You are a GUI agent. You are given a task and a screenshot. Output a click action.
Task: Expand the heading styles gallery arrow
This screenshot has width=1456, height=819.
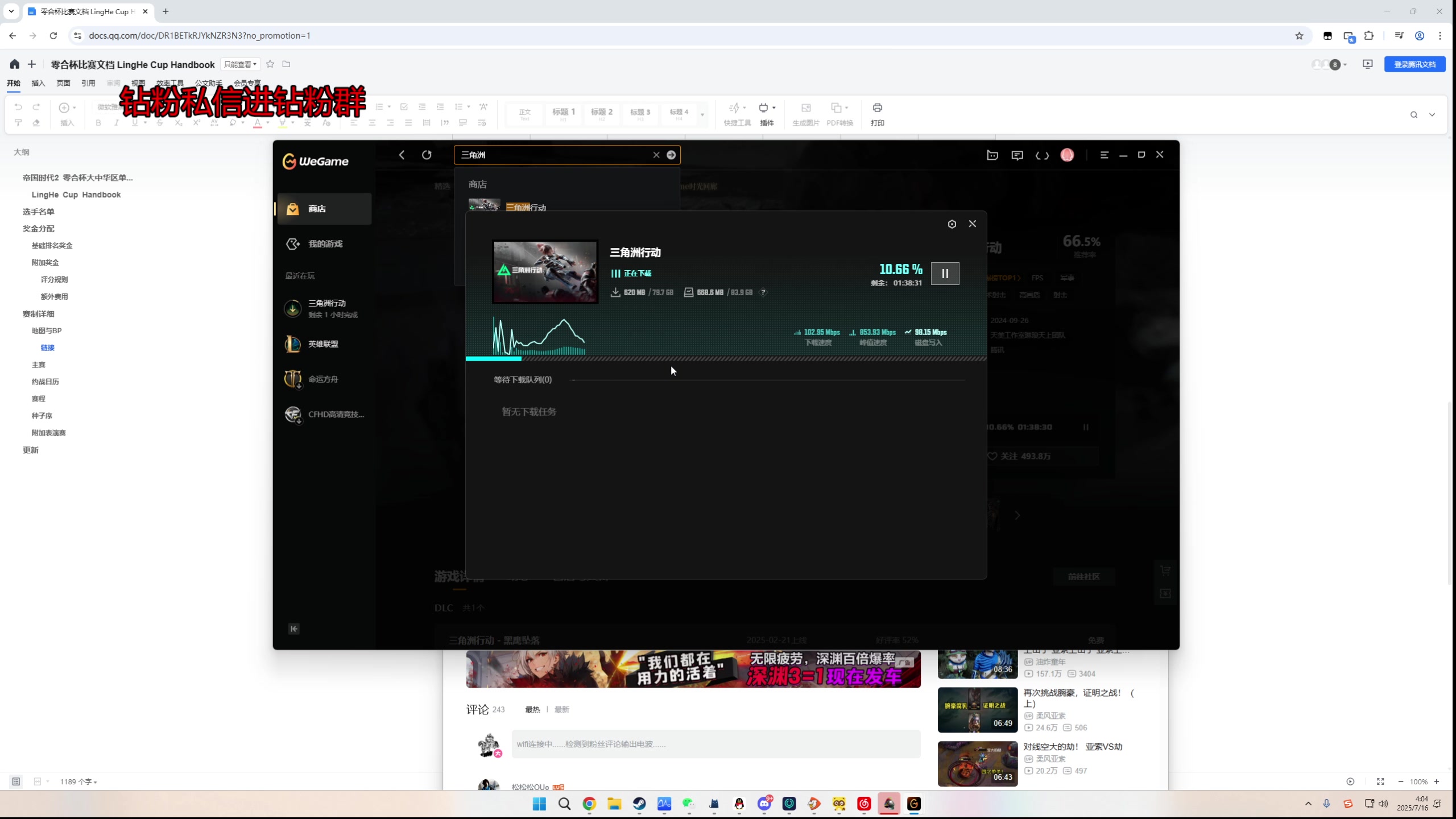point(702,115)
